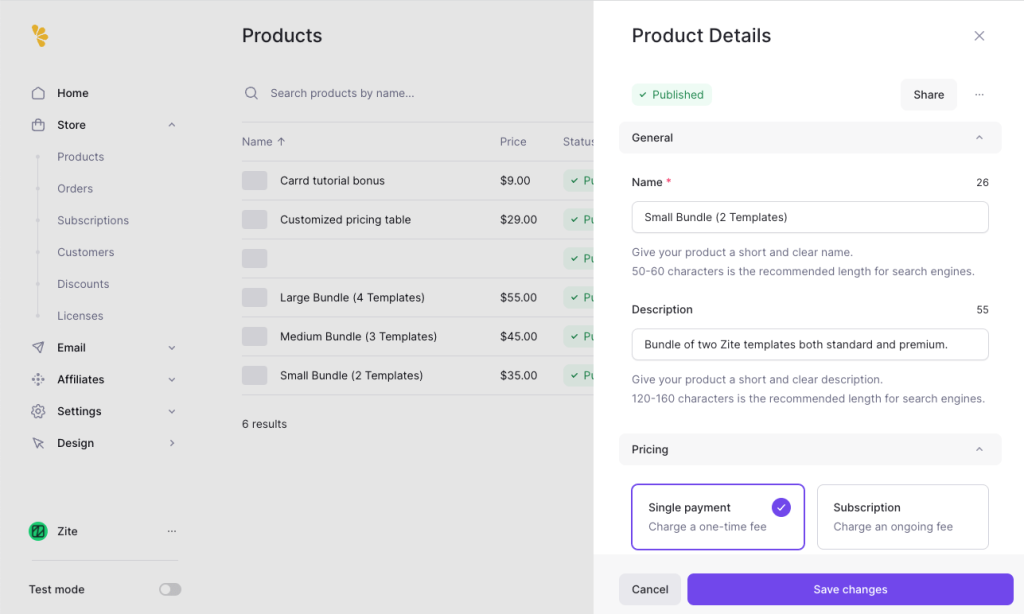Click Large Bundle product thumbnail

255,297
